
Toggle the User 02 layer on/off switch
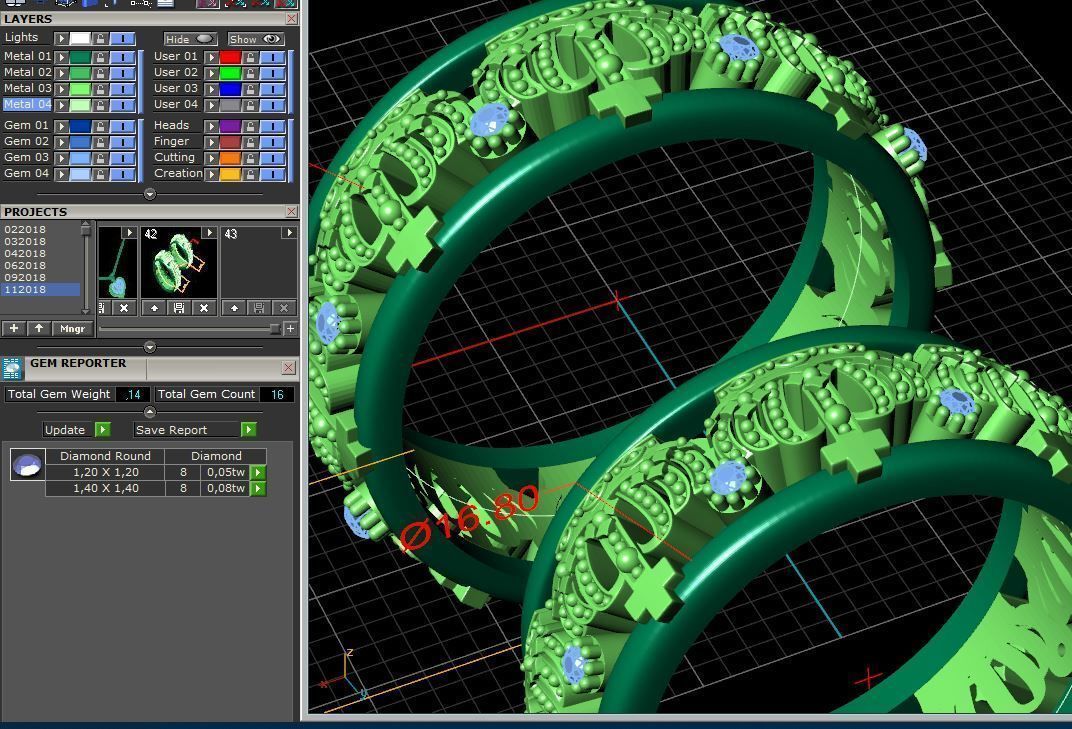coord(273,73)
